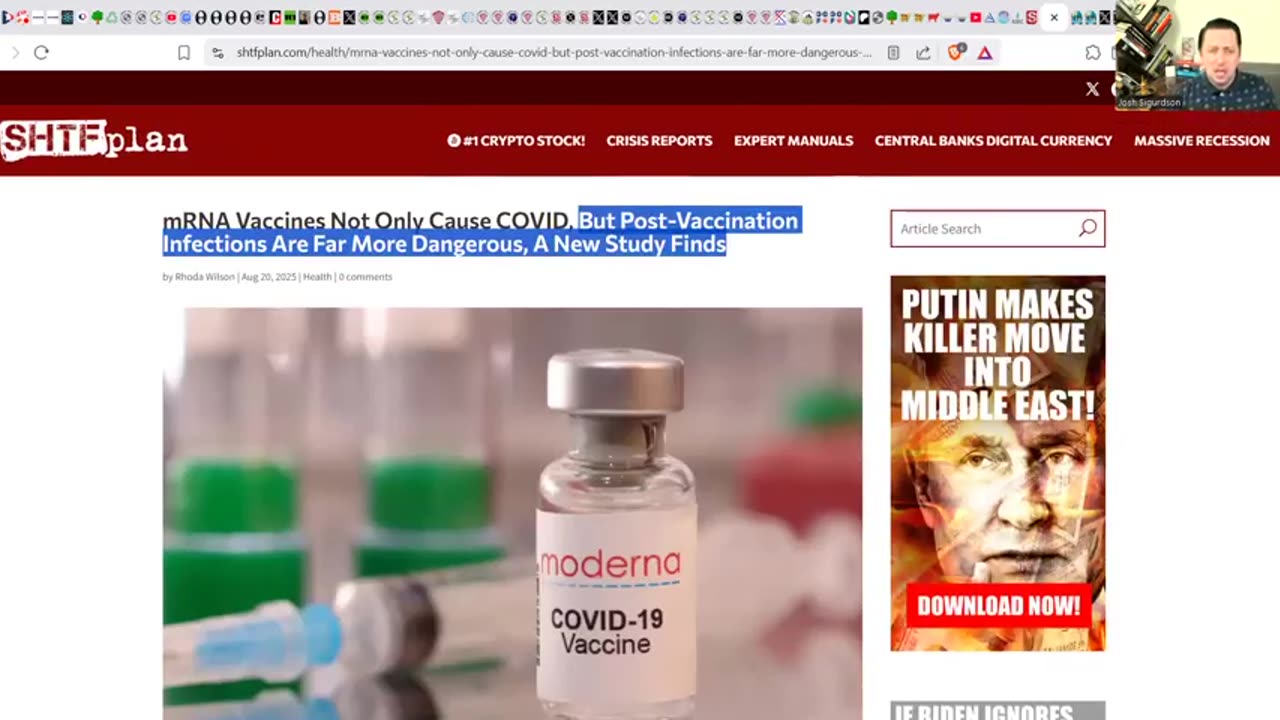The height and width of the screenshot is (720, 1280).
Task: Open site settings icon left of the URL
Action: pyautogui.click(x=217, y=53)
